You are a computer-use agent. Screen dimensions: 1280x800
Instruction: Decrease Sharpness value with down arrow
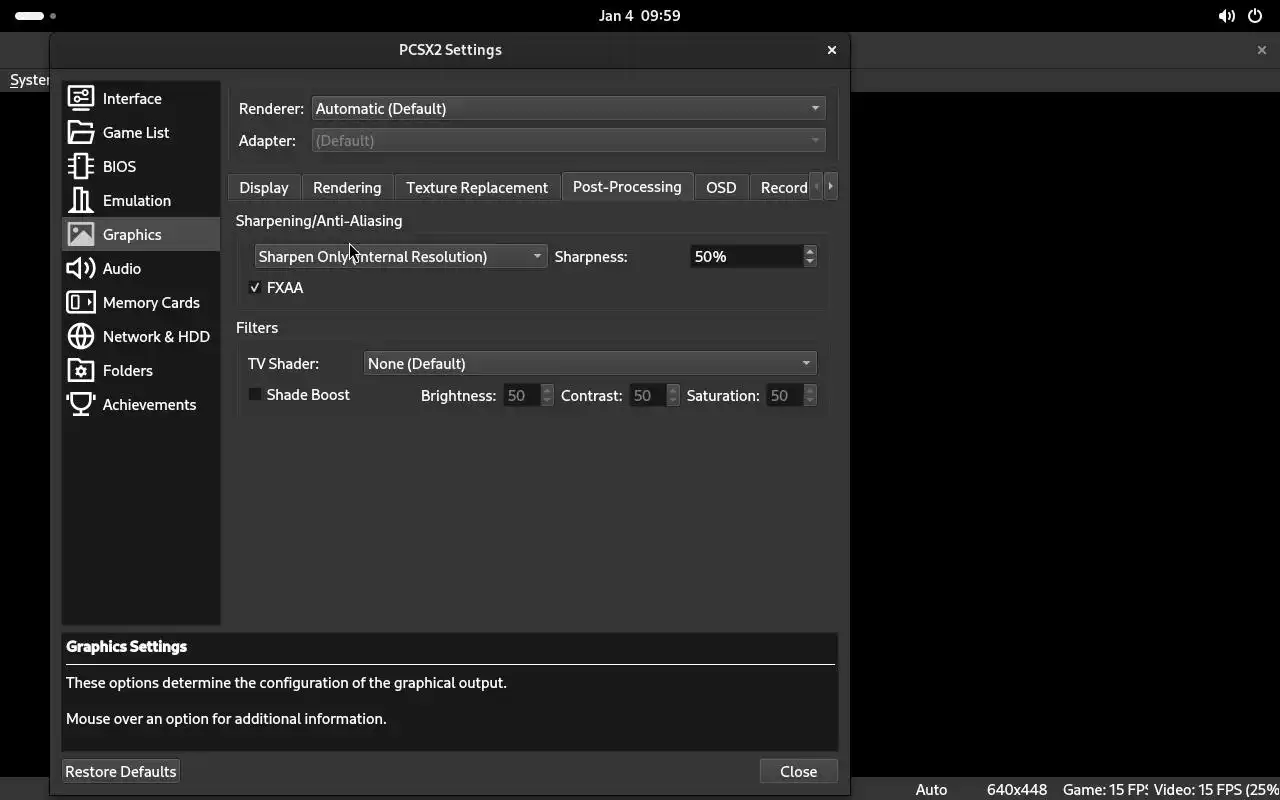pyautogui.click(x=810, y=262)
